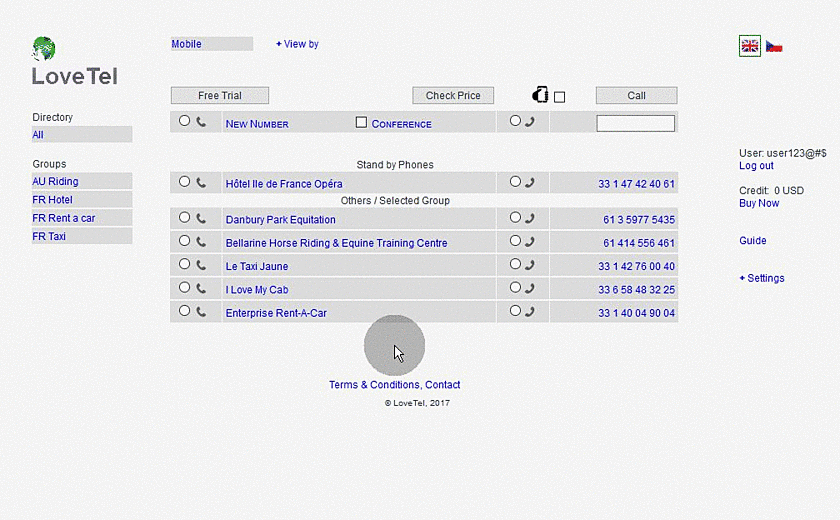Select the right radio button for Hôtel Ile de France Opéra

click(515, 182)
